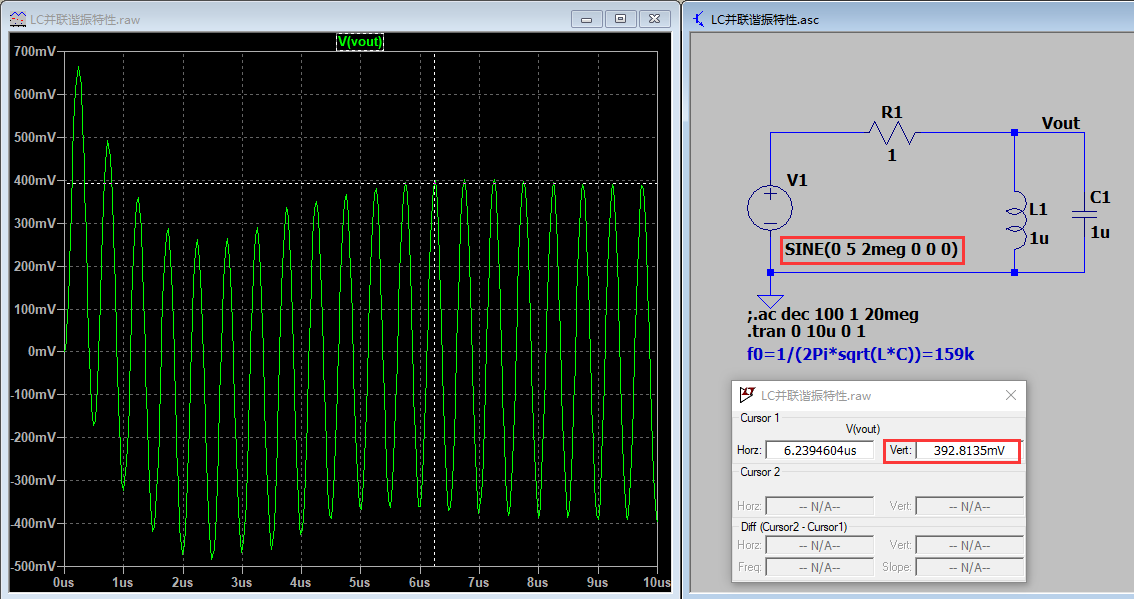Viewport: 1134px width, 599px height.
Task: Click the cursor dialog title icon
Action: [747, 395]
